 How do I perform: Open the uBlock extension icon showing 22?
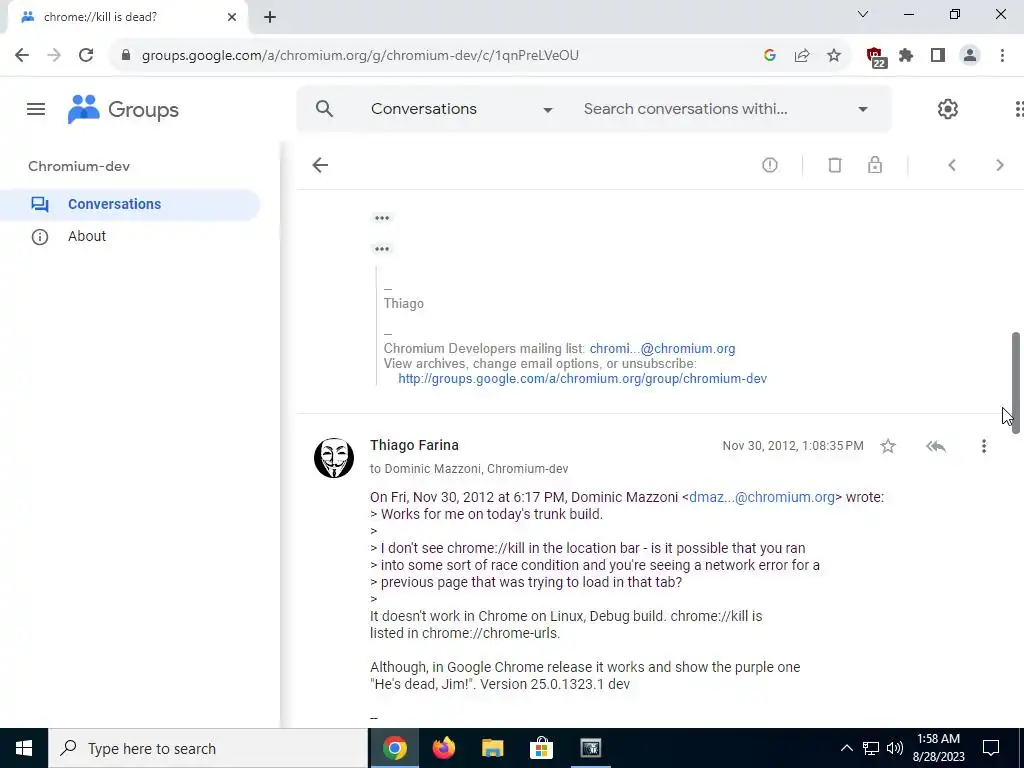pyautogui.click(x=876, y=57)
